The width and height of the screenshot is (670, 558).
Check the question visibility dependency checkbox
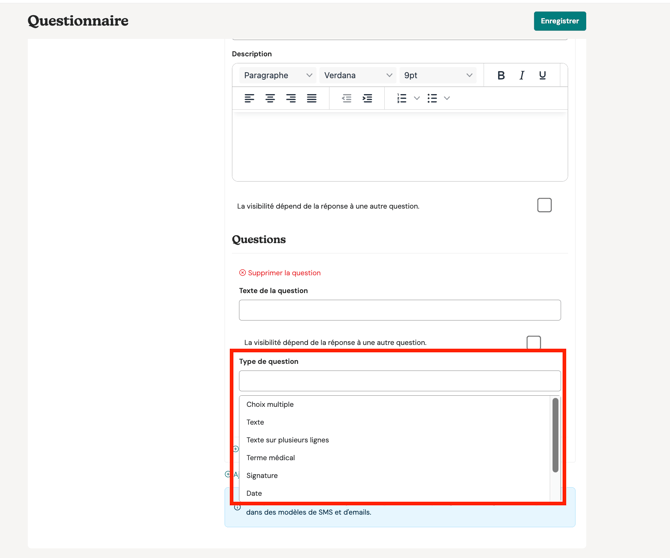point(534,342)
